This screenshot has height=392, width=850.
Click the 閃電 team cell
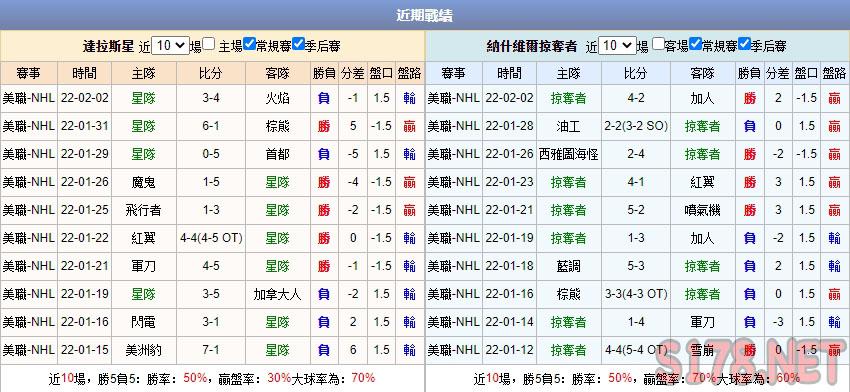[x=144, y=322]
